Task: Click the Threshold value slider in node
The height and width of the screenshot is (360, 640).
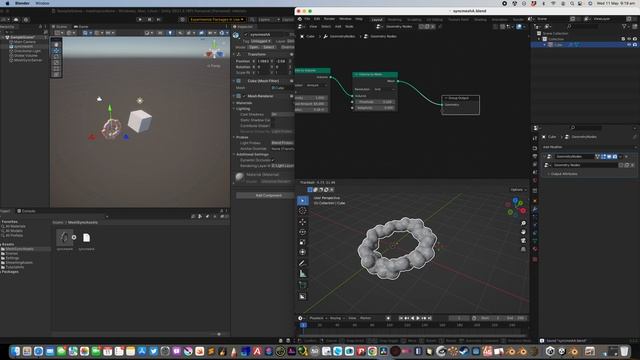Action: [376, 102]
